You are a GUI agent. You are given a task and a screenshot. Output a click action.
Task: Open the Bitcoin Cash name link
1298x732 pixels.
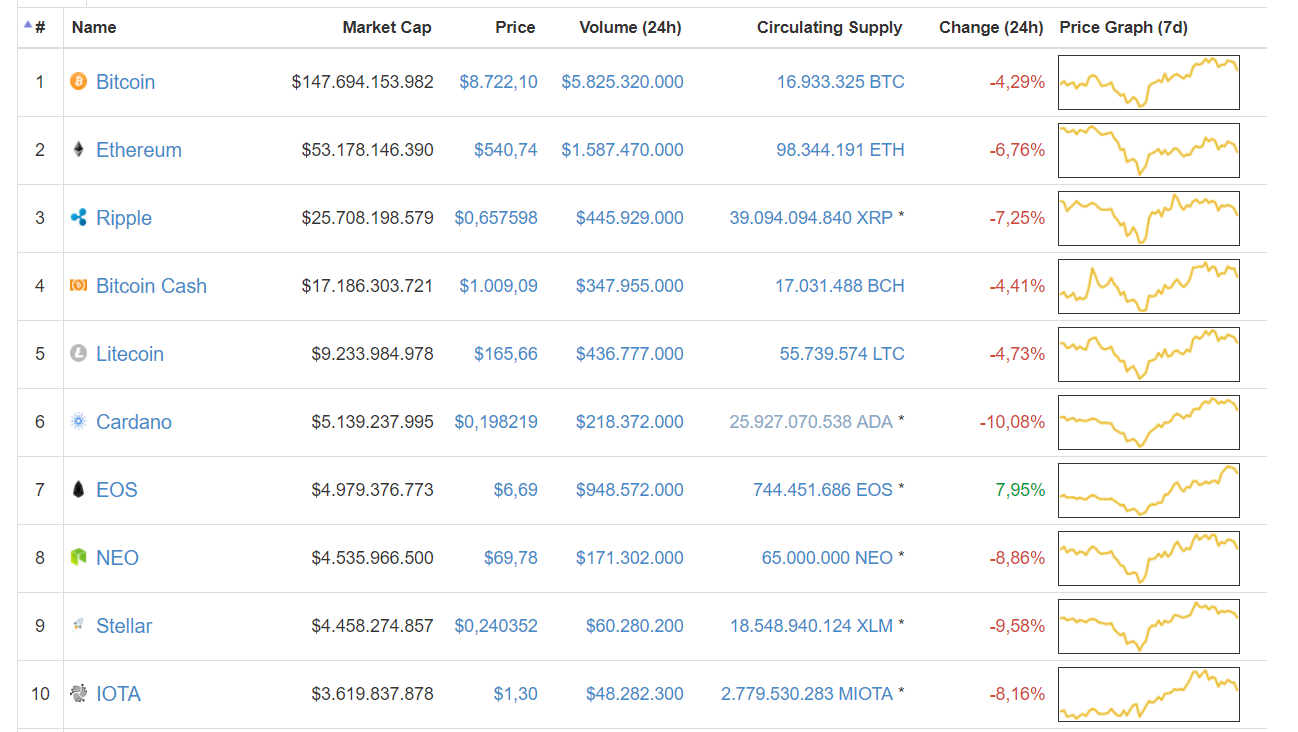click(x=151, y=286)
